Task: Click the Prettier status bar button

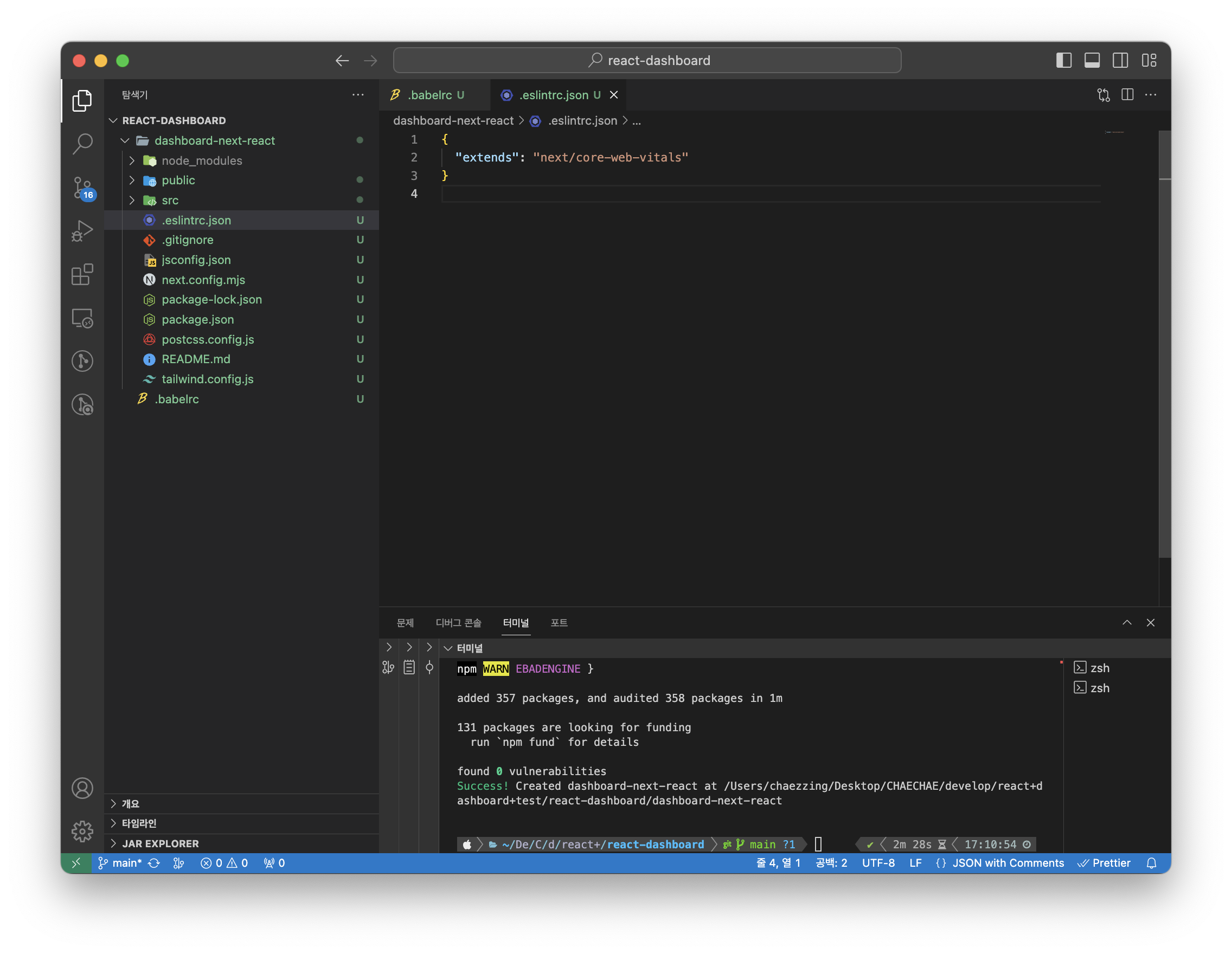Action: tap(1104, 863)
